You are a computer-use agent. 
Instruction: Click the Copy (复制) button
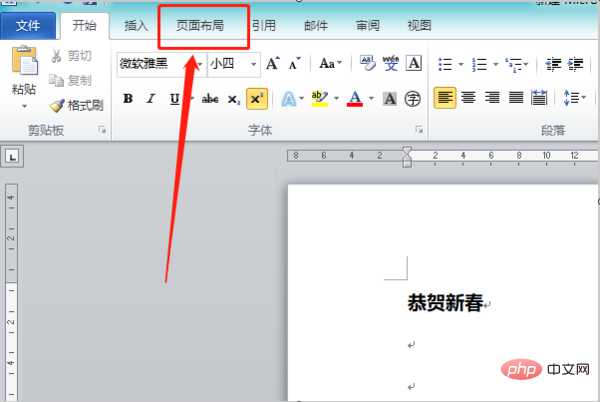pyautogui.click(x=76, y=80)
